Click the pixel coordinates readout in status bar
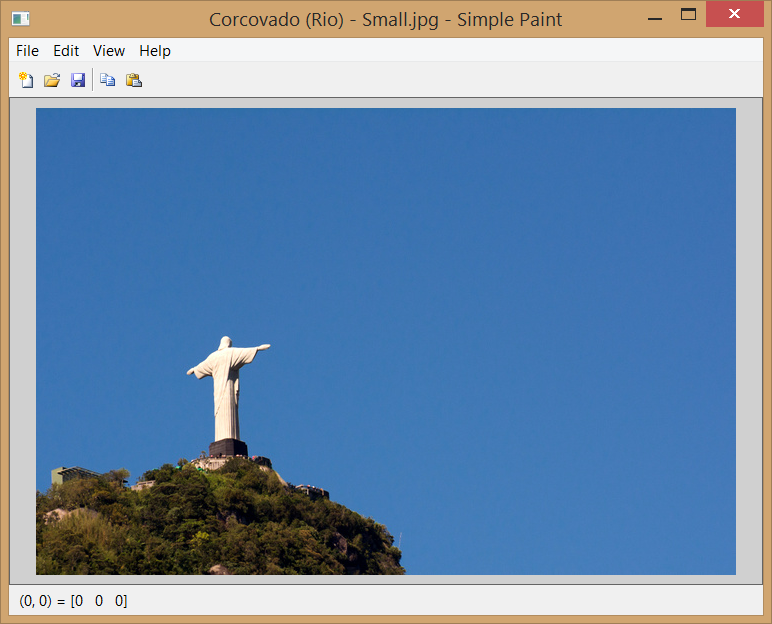Screen dimensions: 772x624 point(73,601)
